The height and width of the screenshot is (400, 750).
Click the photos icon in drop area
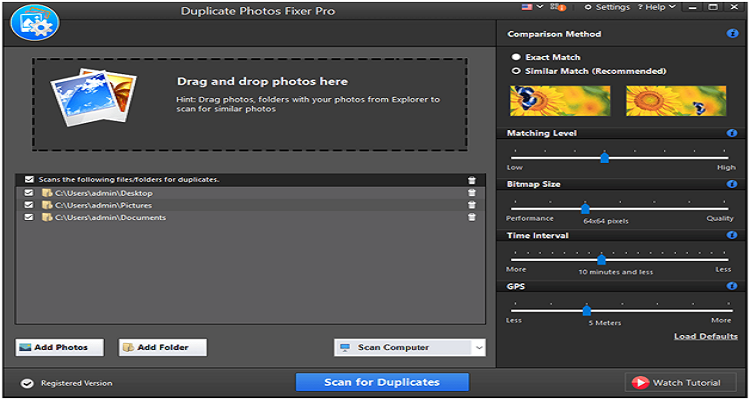(x=94, y=97)
